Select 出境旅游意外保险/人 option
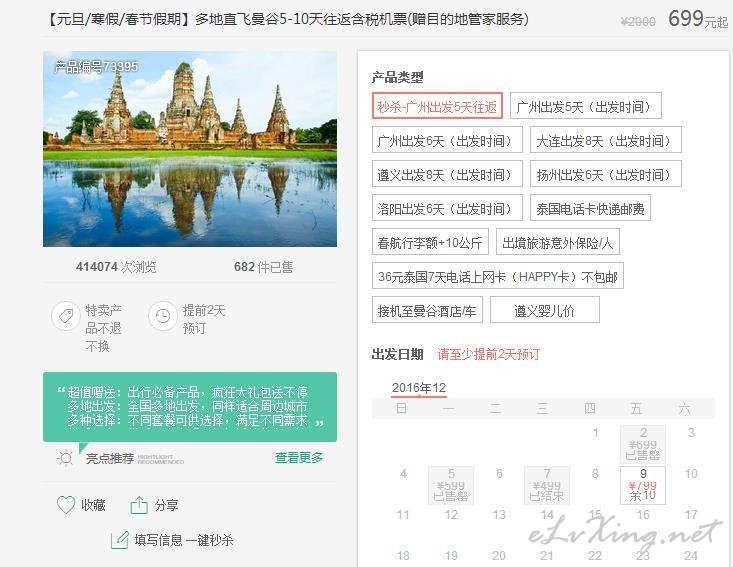733x567 pixels. click(558, 242)
